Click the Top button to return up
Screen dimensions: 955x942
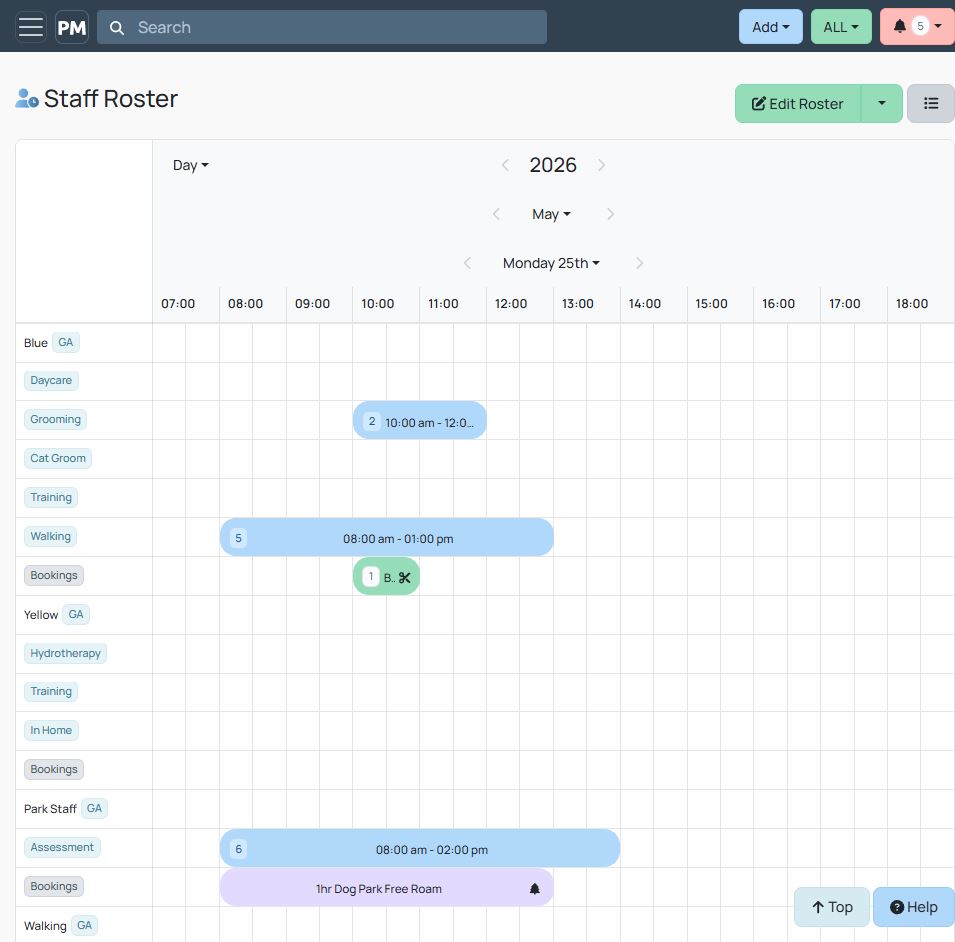pos(832,907)
